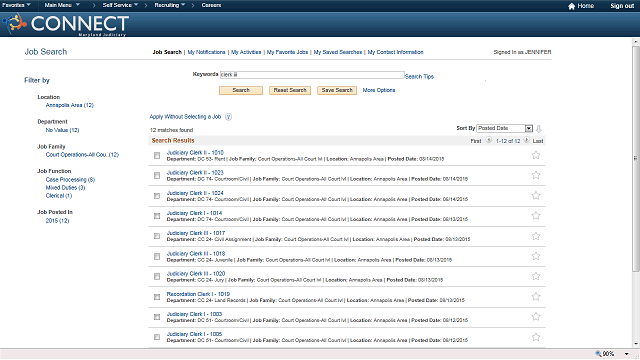Favorite Judiciary Clerk II - 1024 star

click(536, 196)
